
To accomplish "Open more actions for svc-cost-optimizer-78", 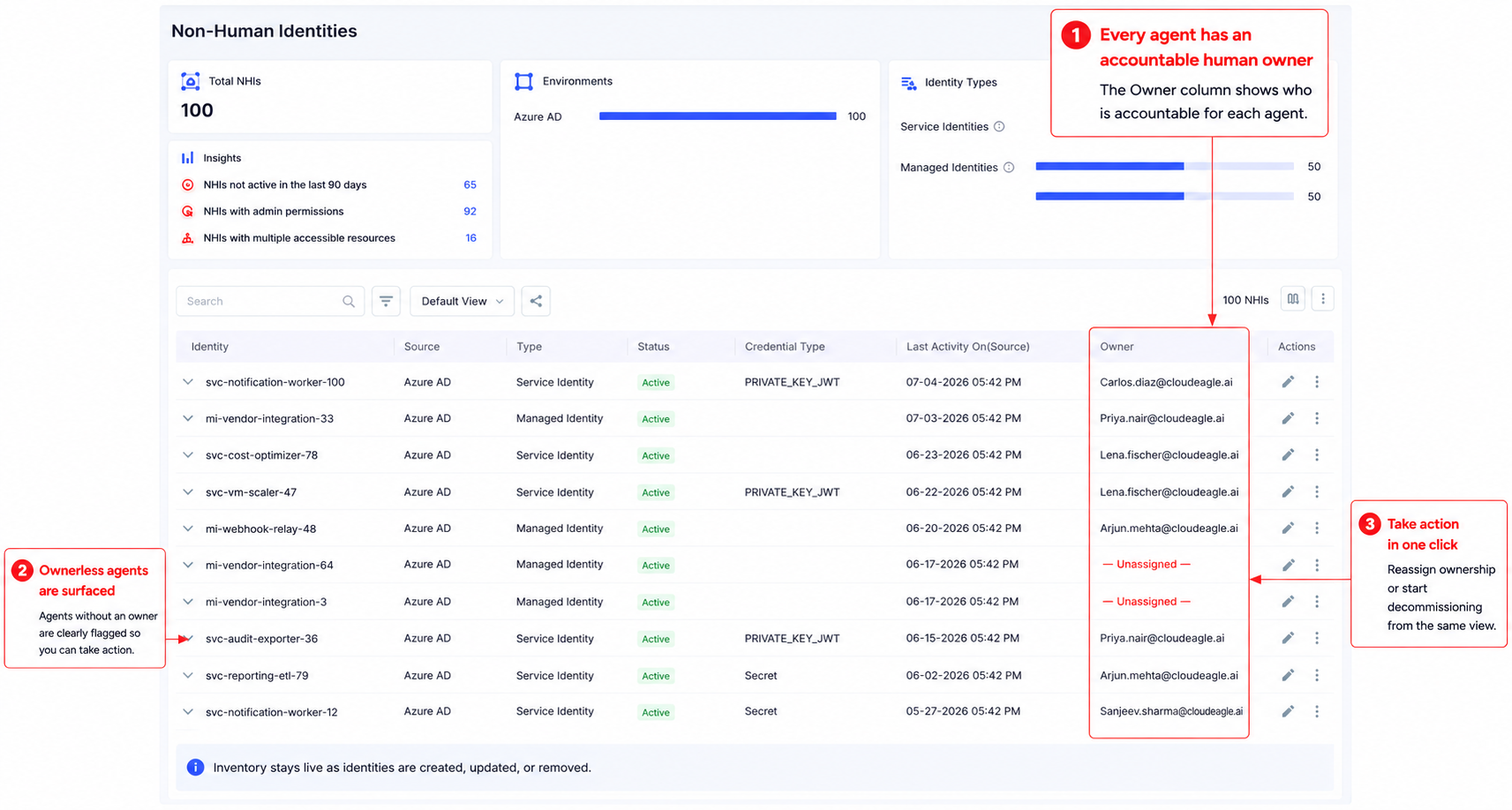I will click(1317, 455).
